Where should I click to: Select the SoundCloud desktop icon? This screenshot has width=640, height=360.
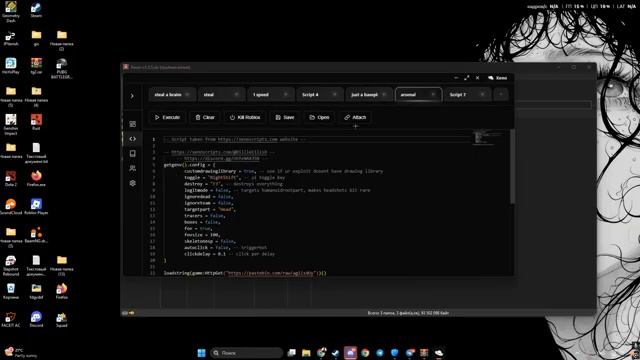11,207
